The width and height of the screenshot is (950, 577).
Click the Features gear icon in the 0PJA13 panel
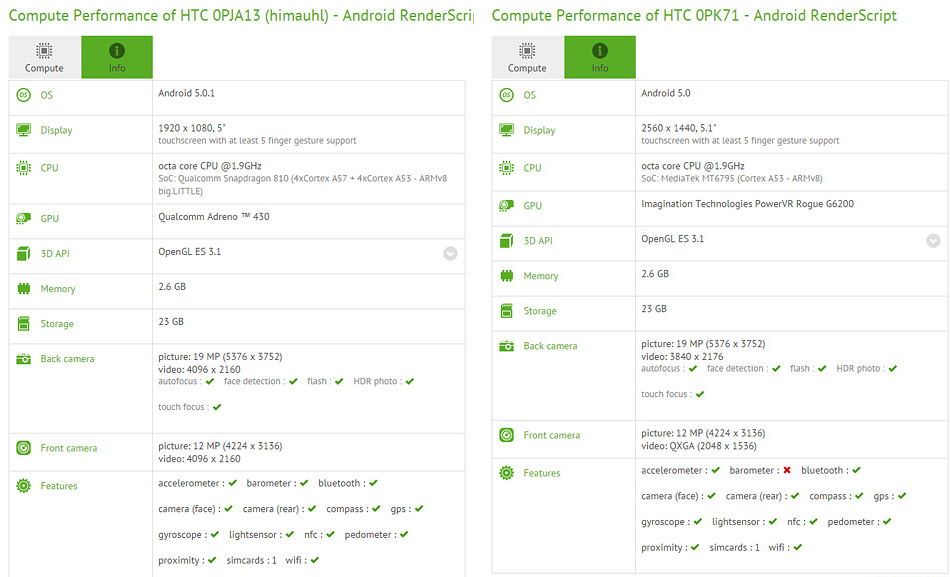click(x=24, y=485)
